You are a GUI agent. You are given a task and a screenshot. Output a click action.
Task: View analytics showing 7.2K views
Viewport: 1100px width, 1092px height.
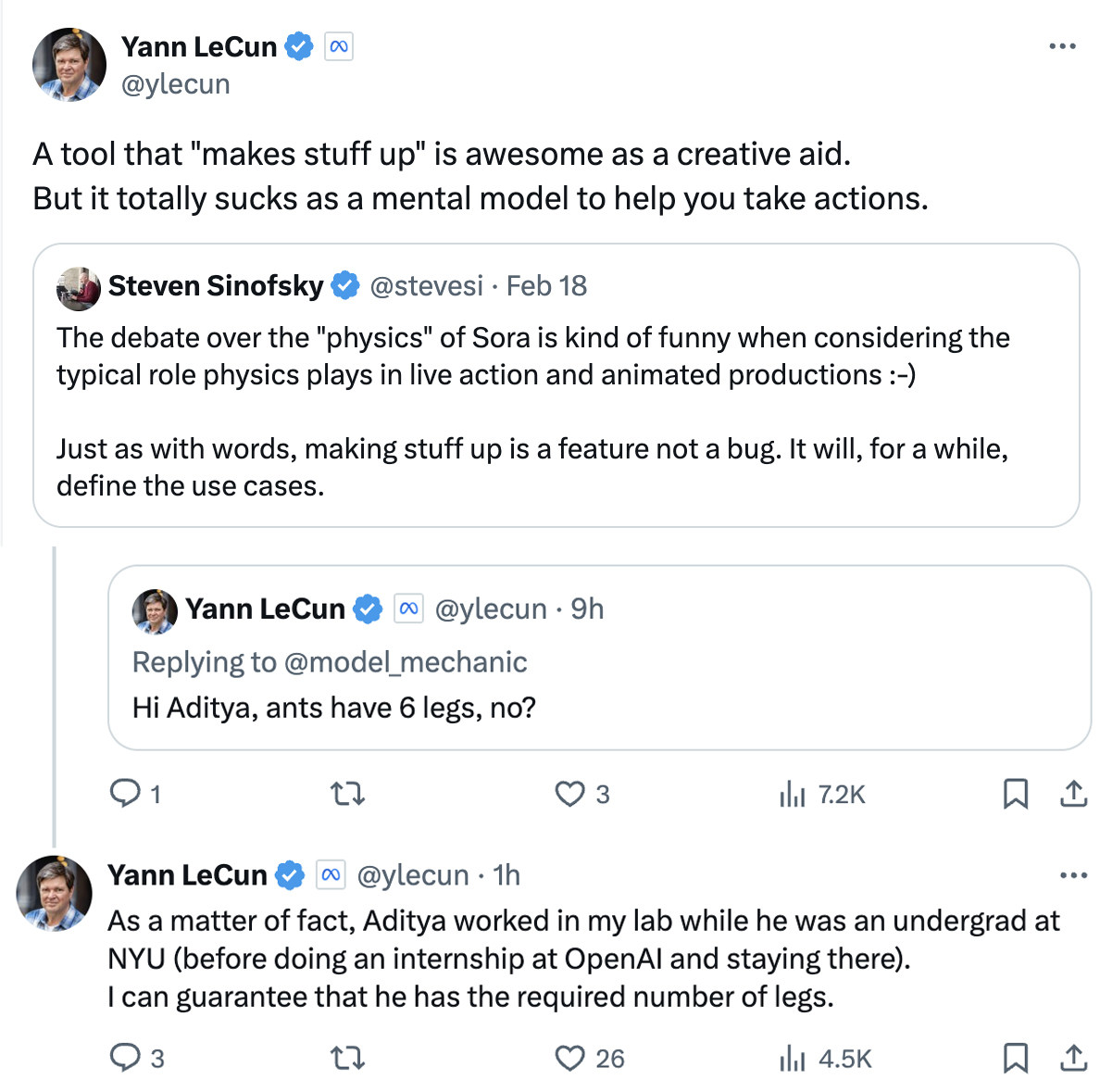[822, 795]
